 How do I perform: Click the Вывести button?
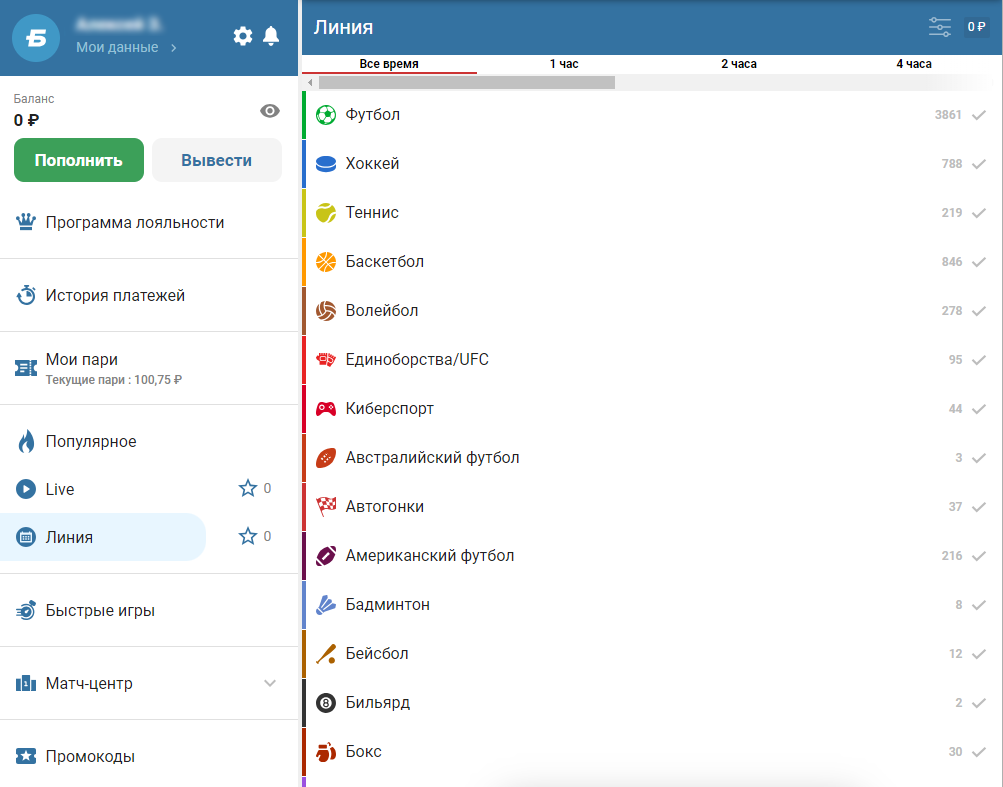pos(217,160)
